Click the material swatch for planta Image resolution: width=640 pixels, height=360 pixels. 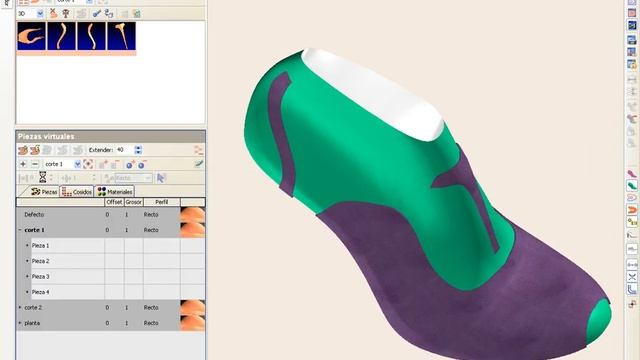[193, 323]
